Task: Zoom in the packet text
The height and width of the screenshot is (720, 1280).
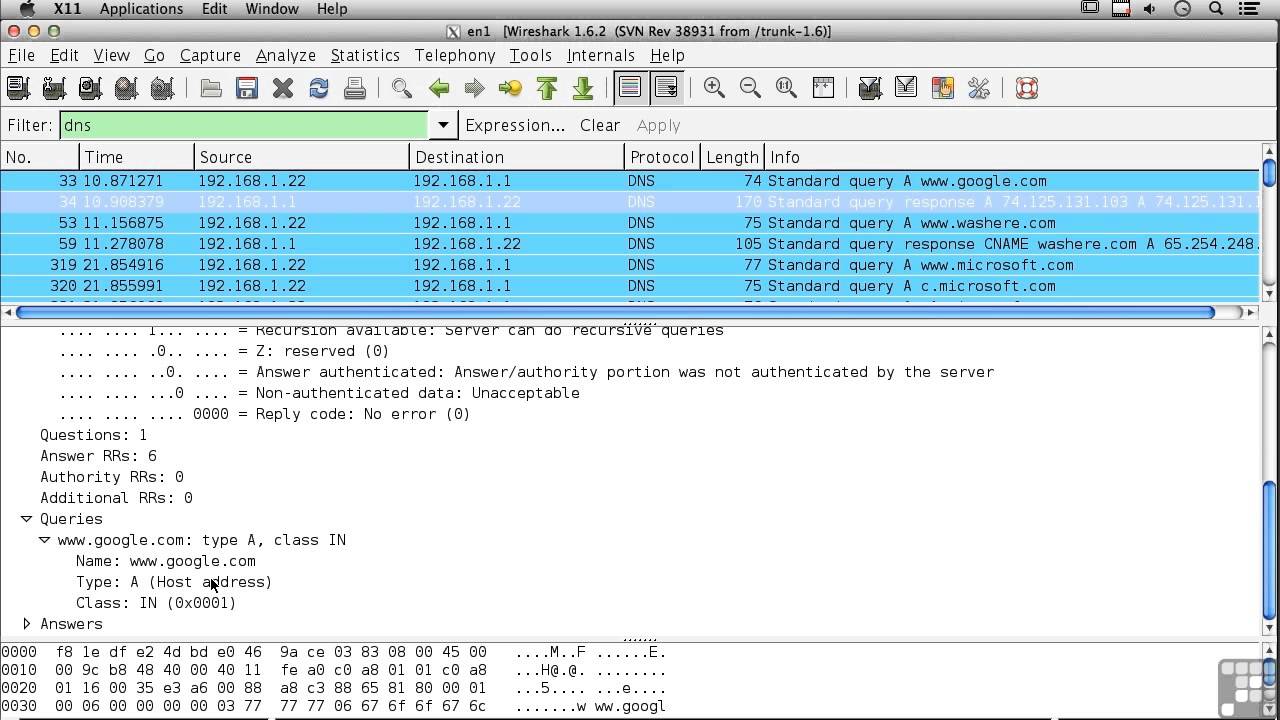Action: point(714,88)
